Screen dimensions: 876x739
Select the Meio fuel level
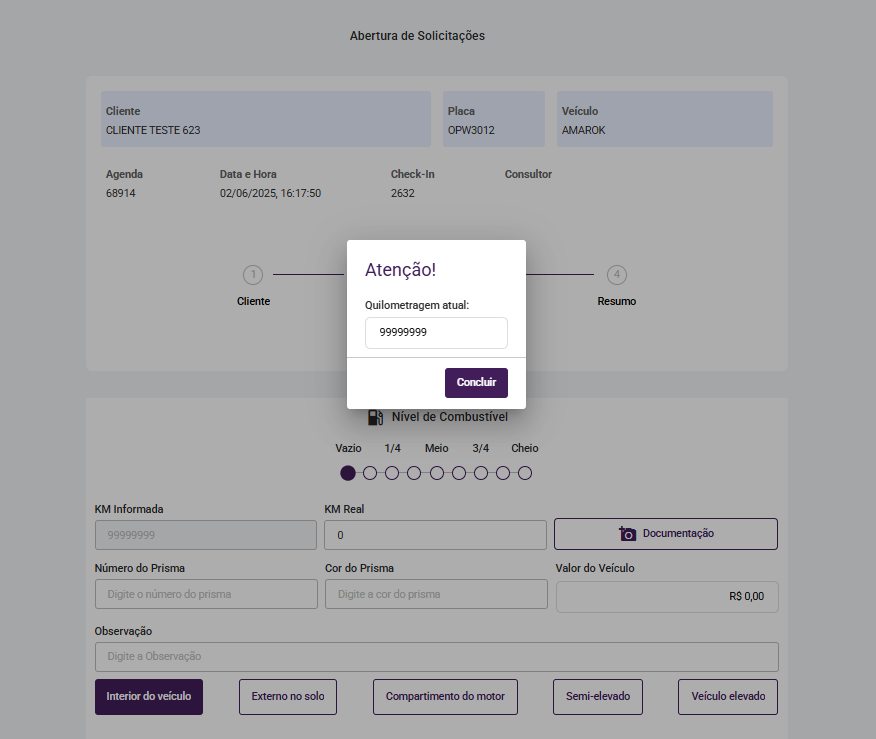437,473
